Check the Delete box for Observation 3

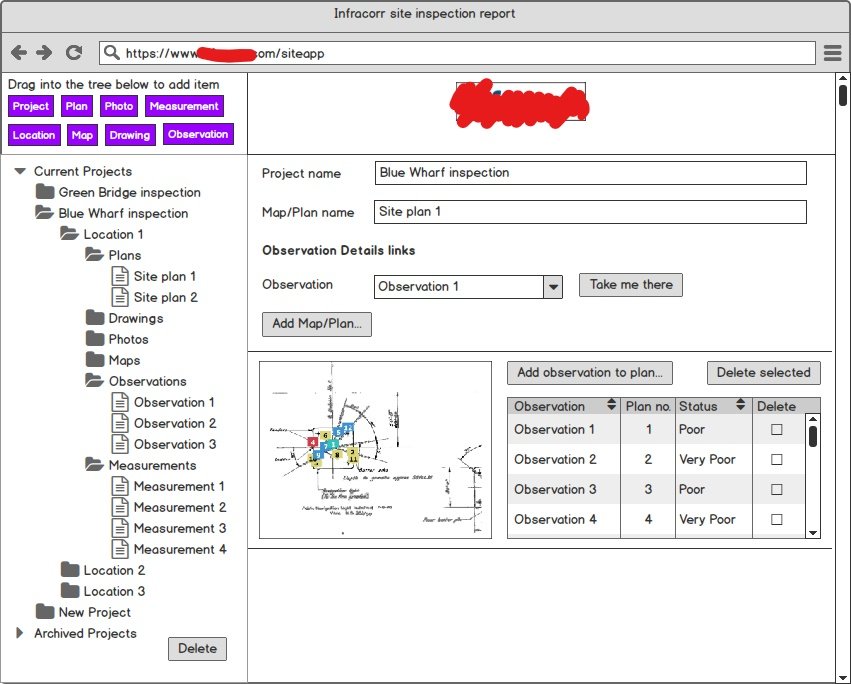pos(777,489)
